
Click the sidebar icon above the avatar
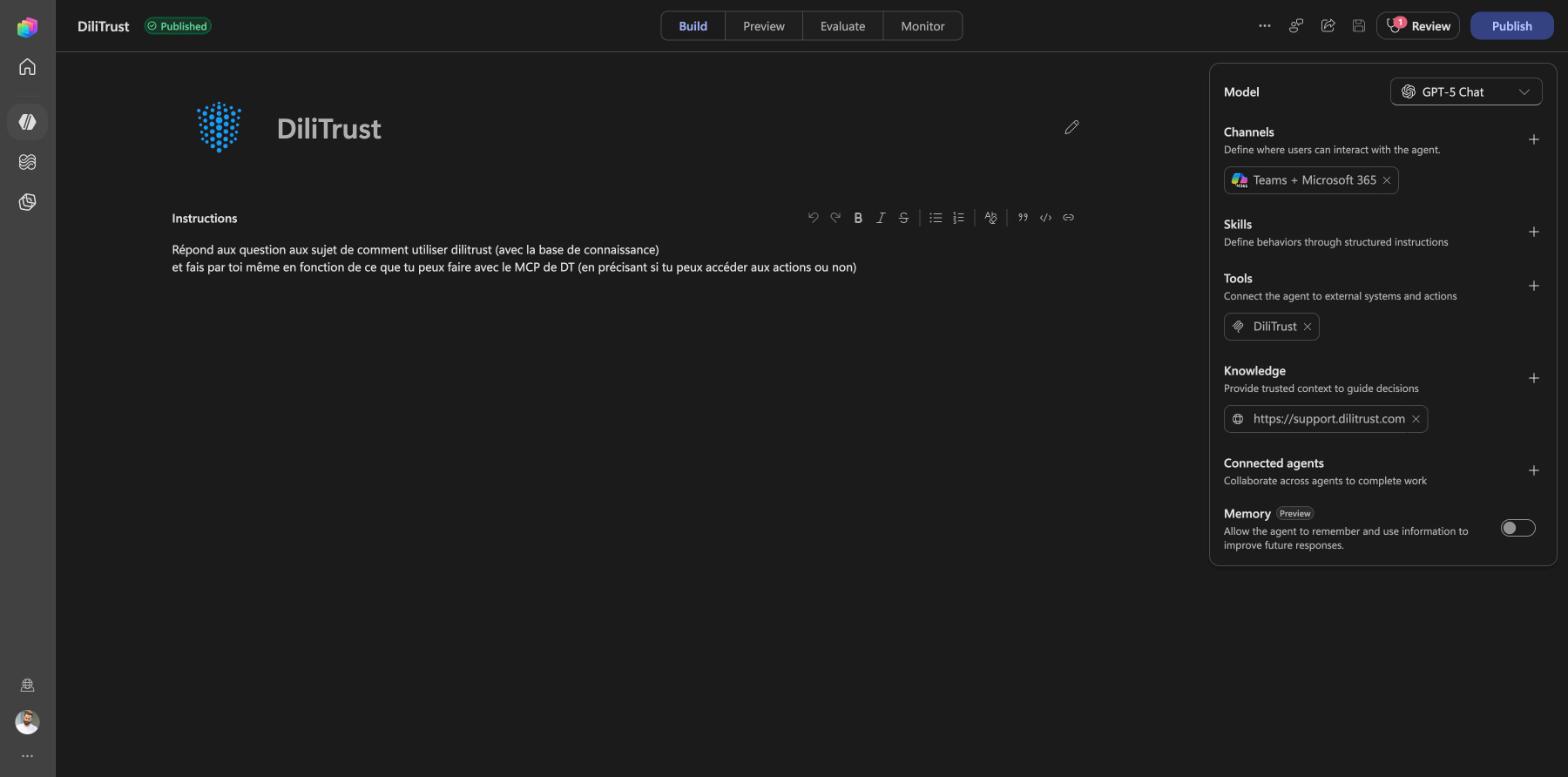click(27, 685)
